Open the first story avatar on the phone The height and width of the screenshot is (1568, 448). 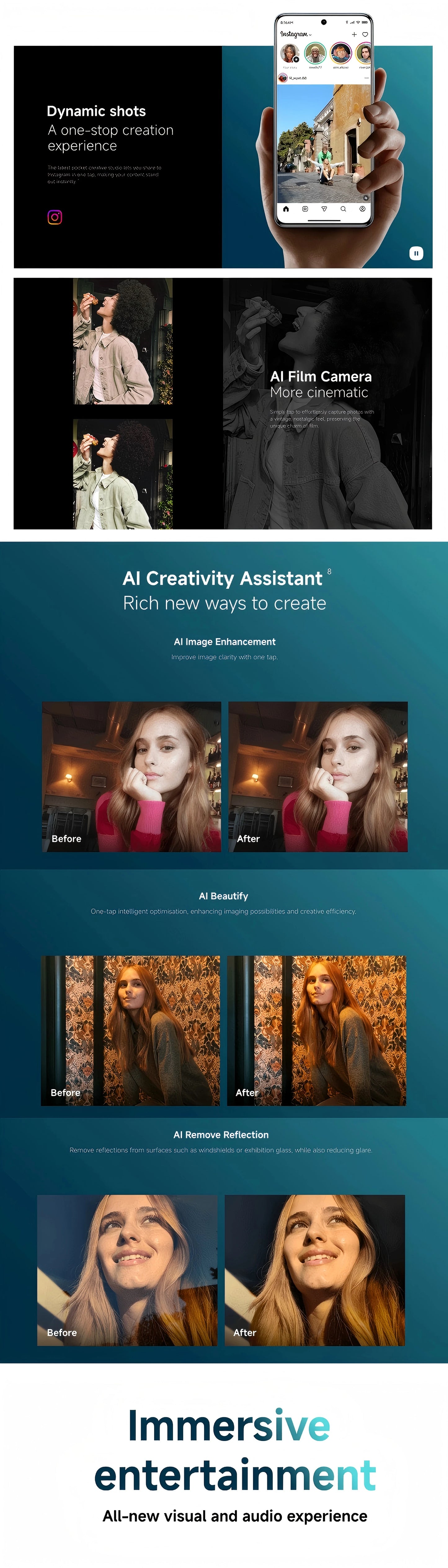pos(290,54)
